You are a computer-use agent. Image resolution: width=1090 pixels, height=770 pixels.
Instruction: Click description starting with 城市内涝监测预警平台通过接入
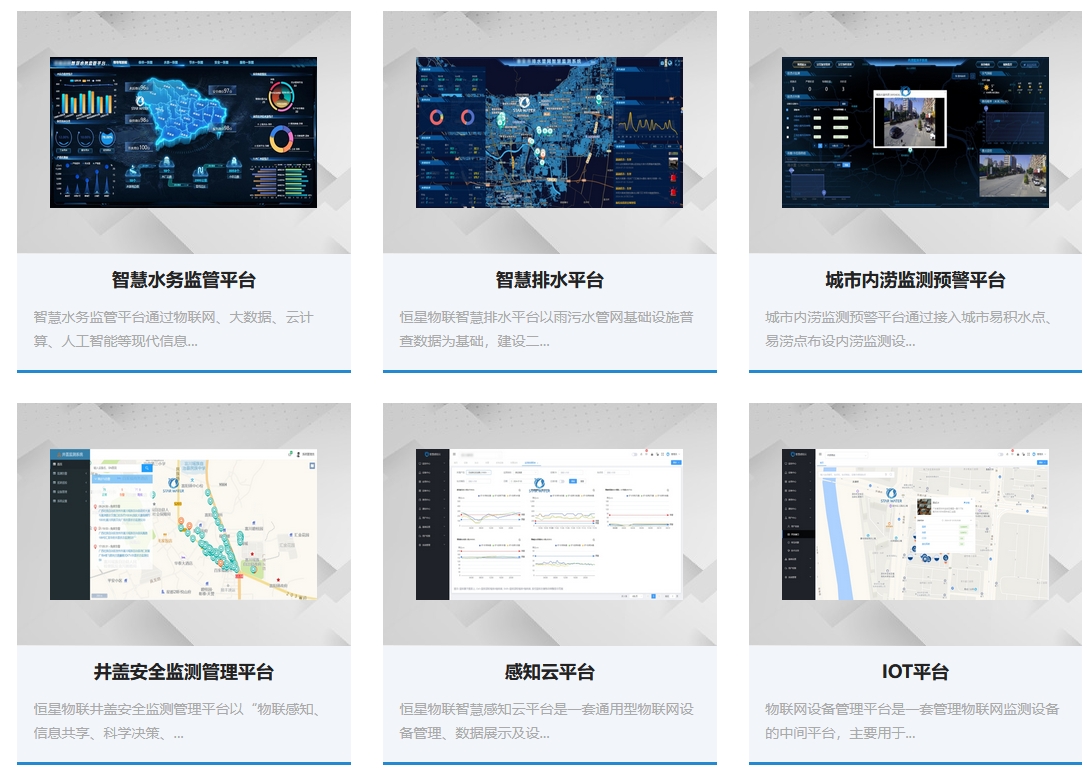point(912,329)
